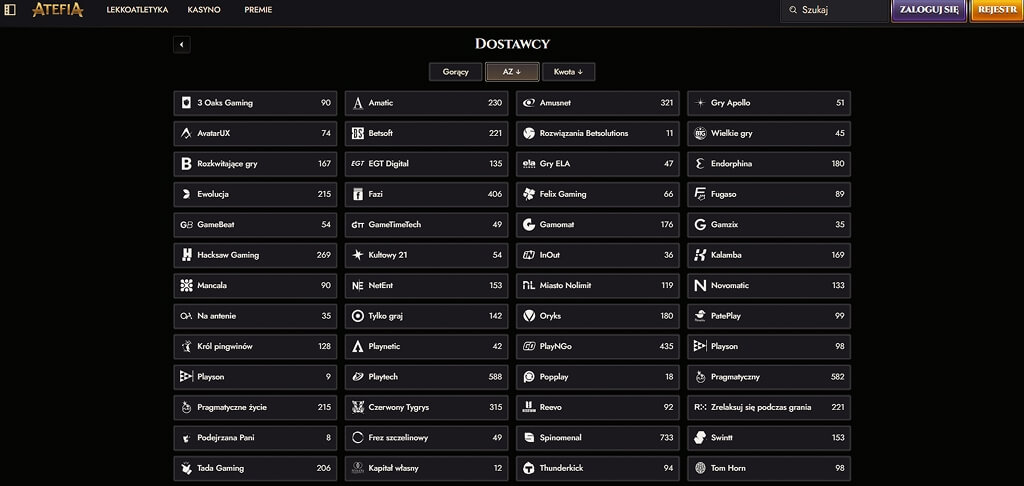Open the NetEnt provider

426,285
